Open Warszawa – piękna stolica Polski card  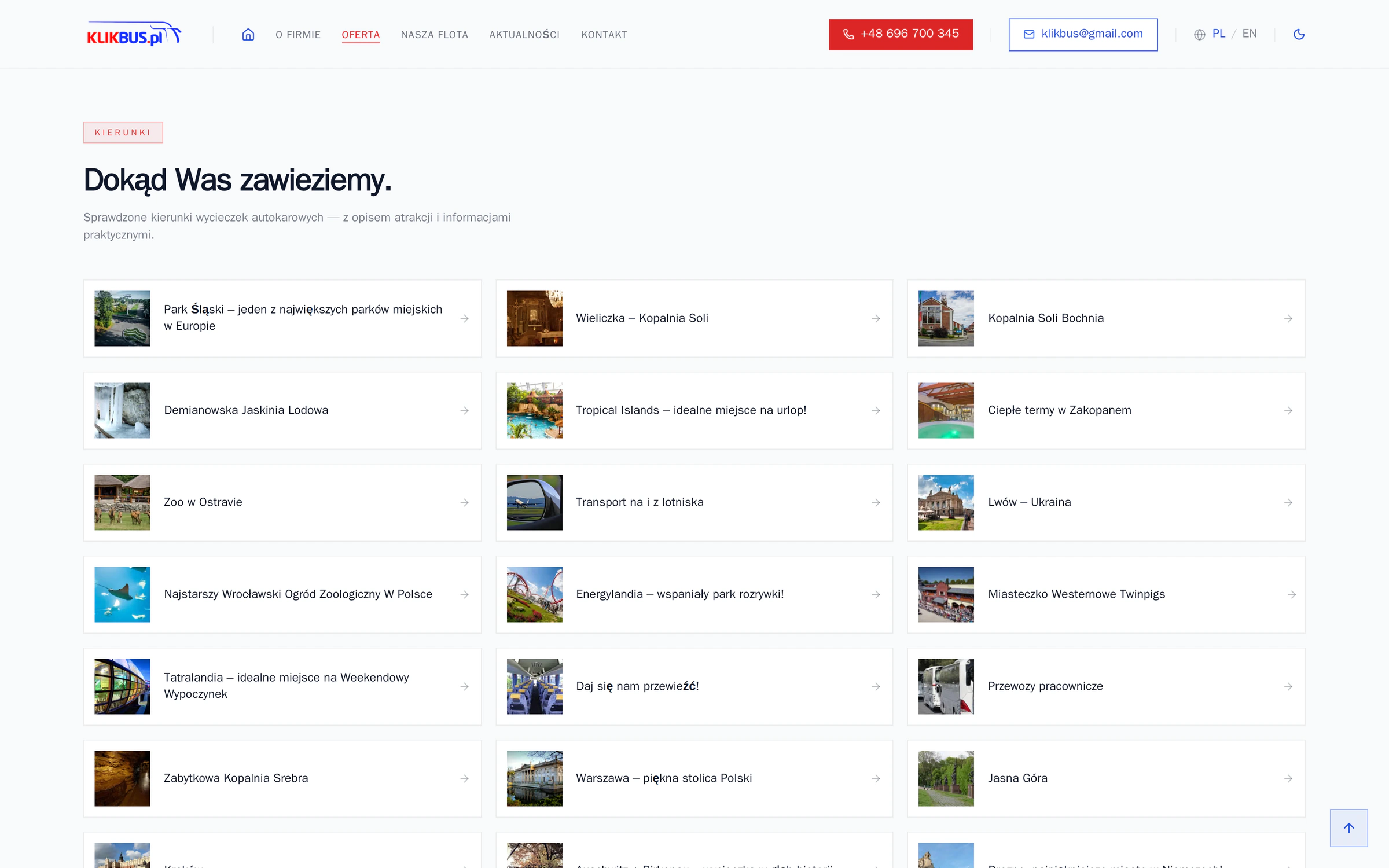tap(694, 778)
